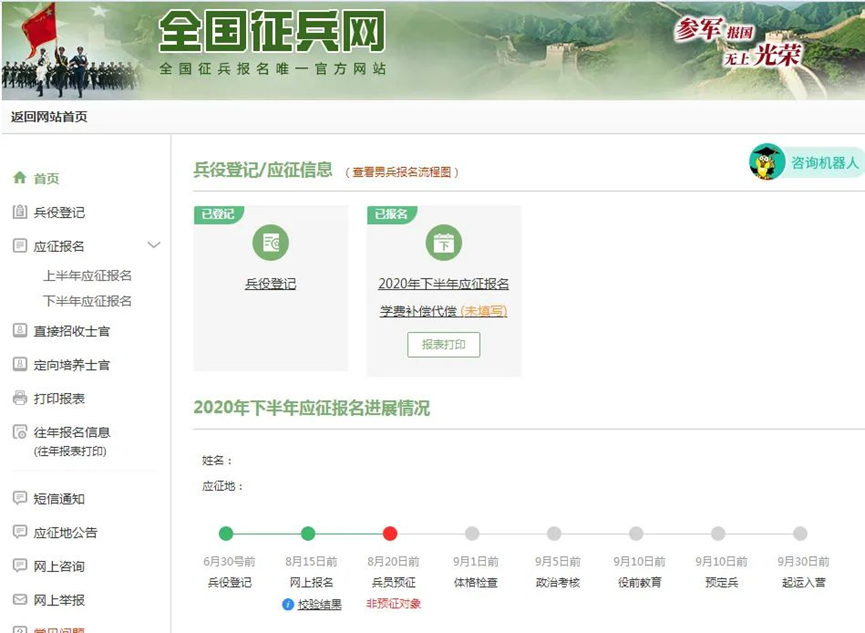The height and width of the screenshot is (633, 865).
Task: Click the envelope icon for 网上举报
Action: [x=19, y=600]
